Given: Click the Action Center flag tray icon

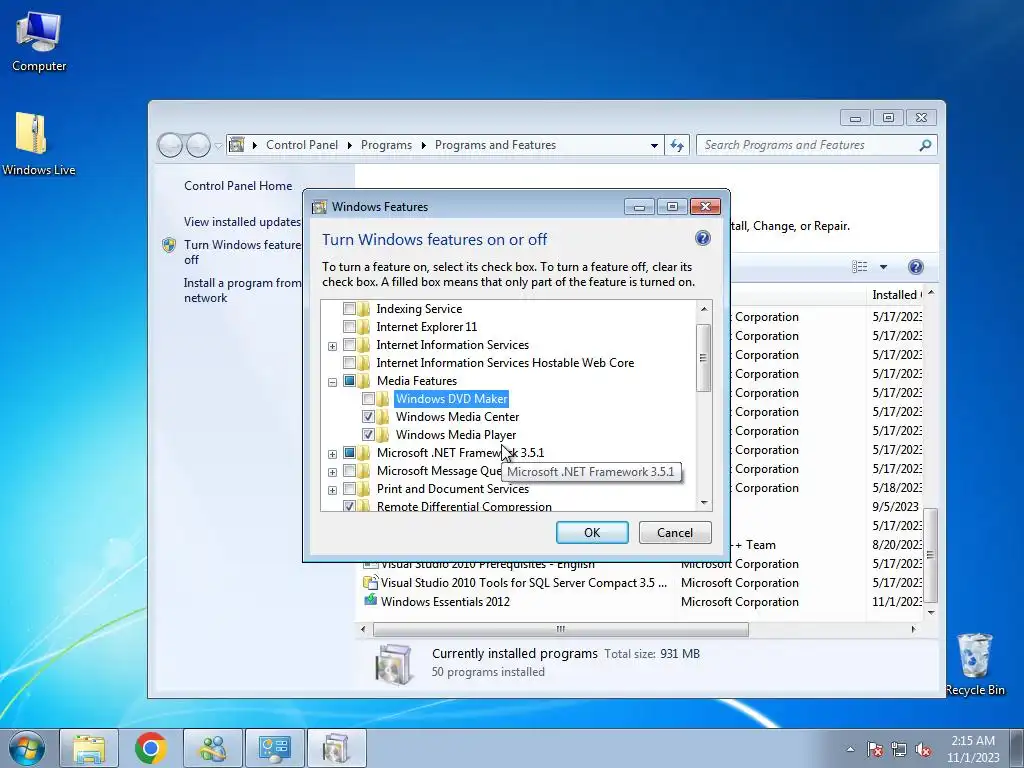Looking at the screenshot, I should point(874,750).
